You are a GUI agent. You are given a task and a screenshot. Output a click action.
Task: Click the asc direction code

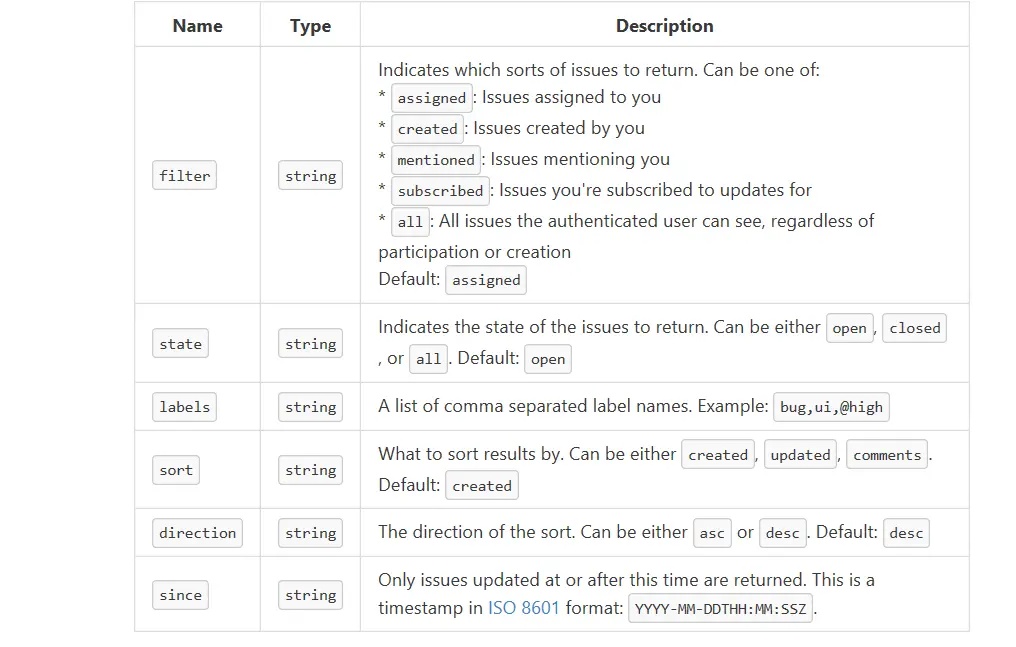coord(712,533)
